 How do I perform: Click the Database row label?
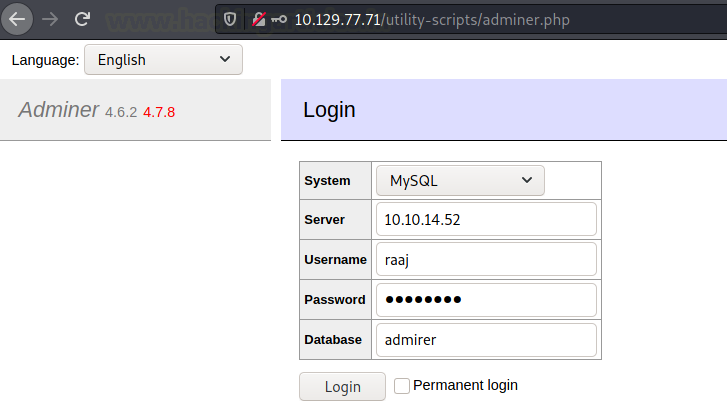(x=333, y=340)
